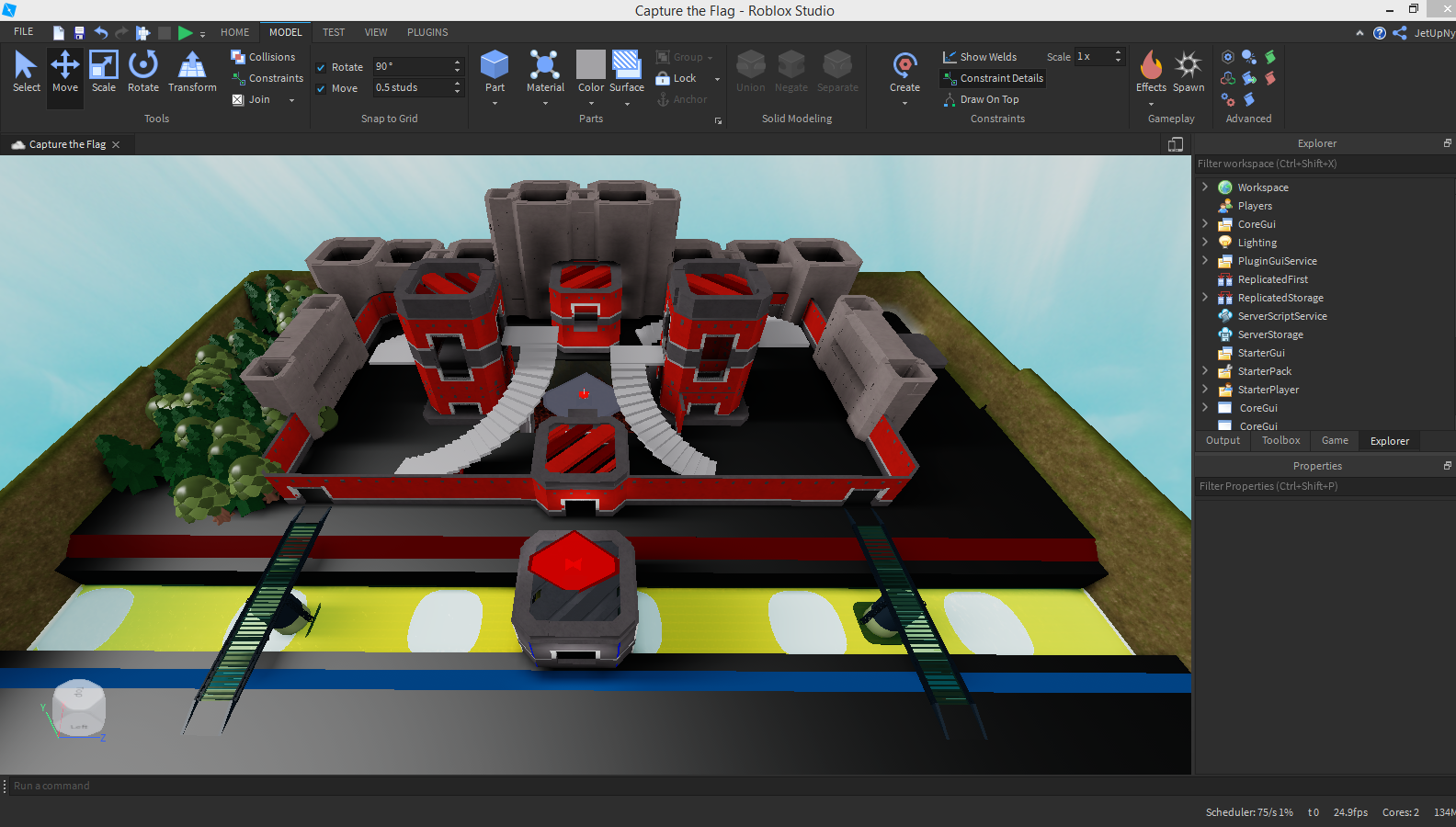Close the Capture the Flag document tab
The height and width of the screenshot is (827, 1456).
tap(116, 144)
